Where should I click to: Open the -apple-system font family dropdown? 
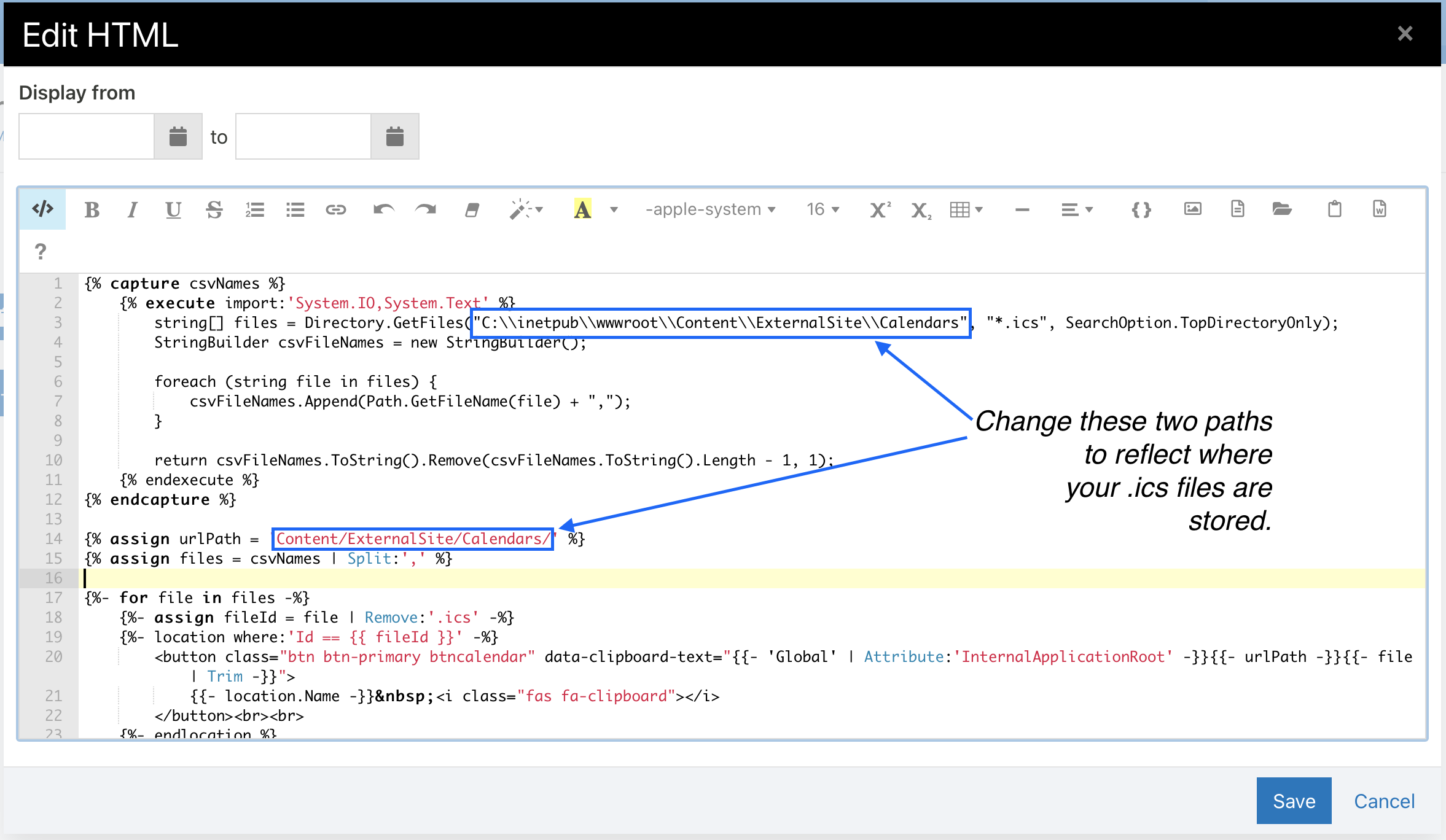710,210
